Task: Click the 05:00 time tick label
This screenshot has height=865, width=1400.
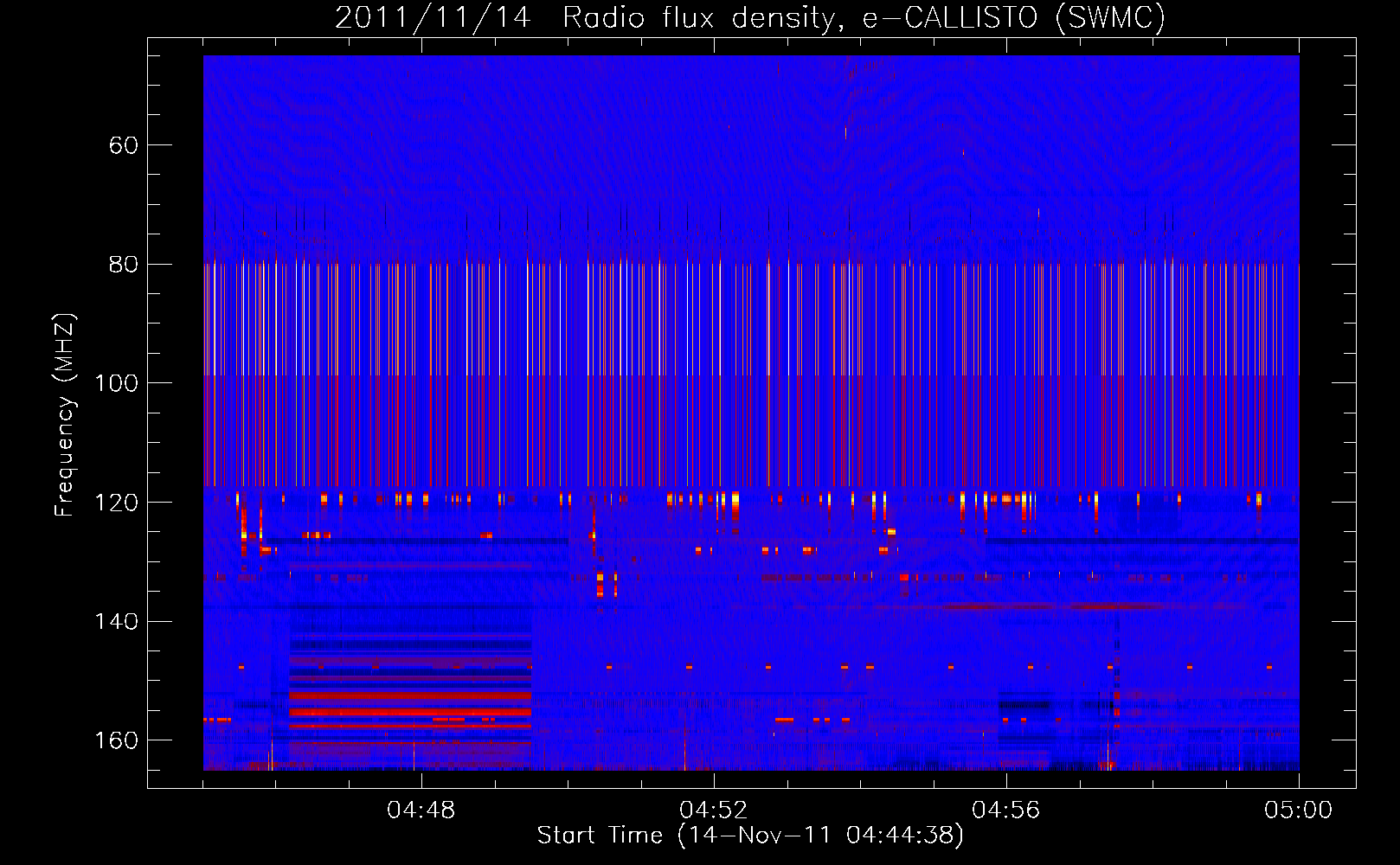Action: click(1299, 811)
